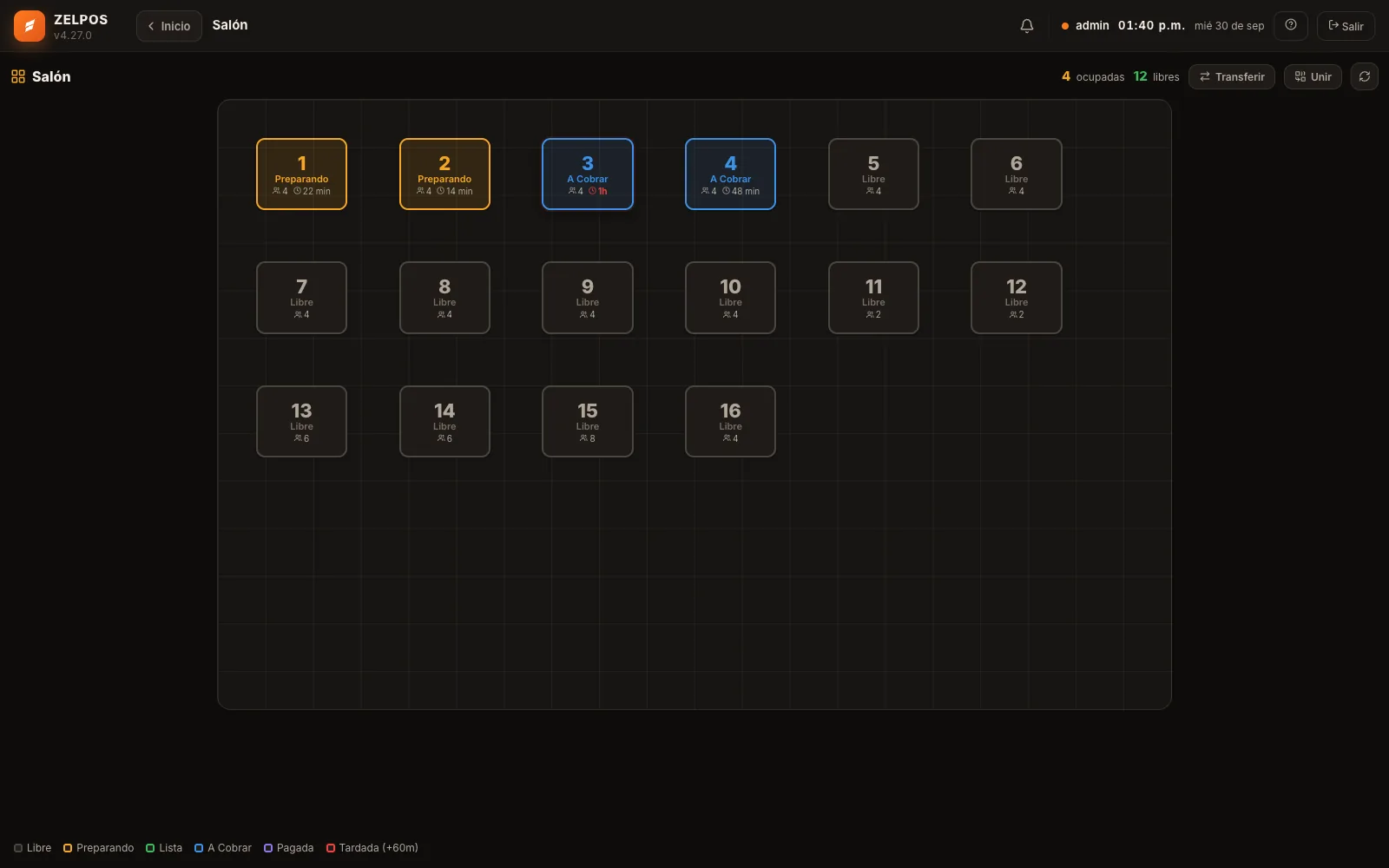Open the notifications bell
1389x868 pixels.
tap(1027, 26)
